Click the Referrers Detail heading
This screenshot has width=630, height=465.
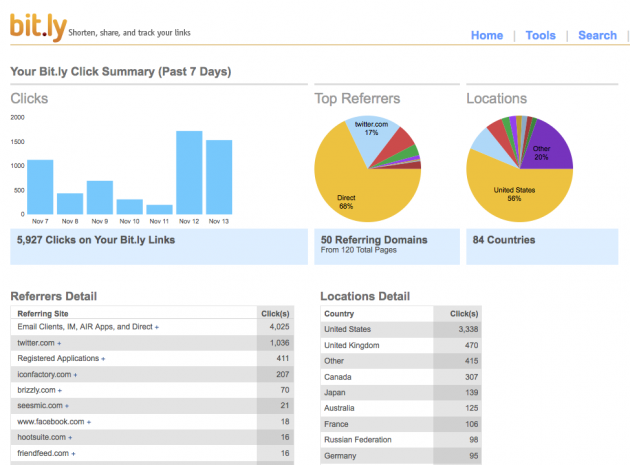click(53, 296)
